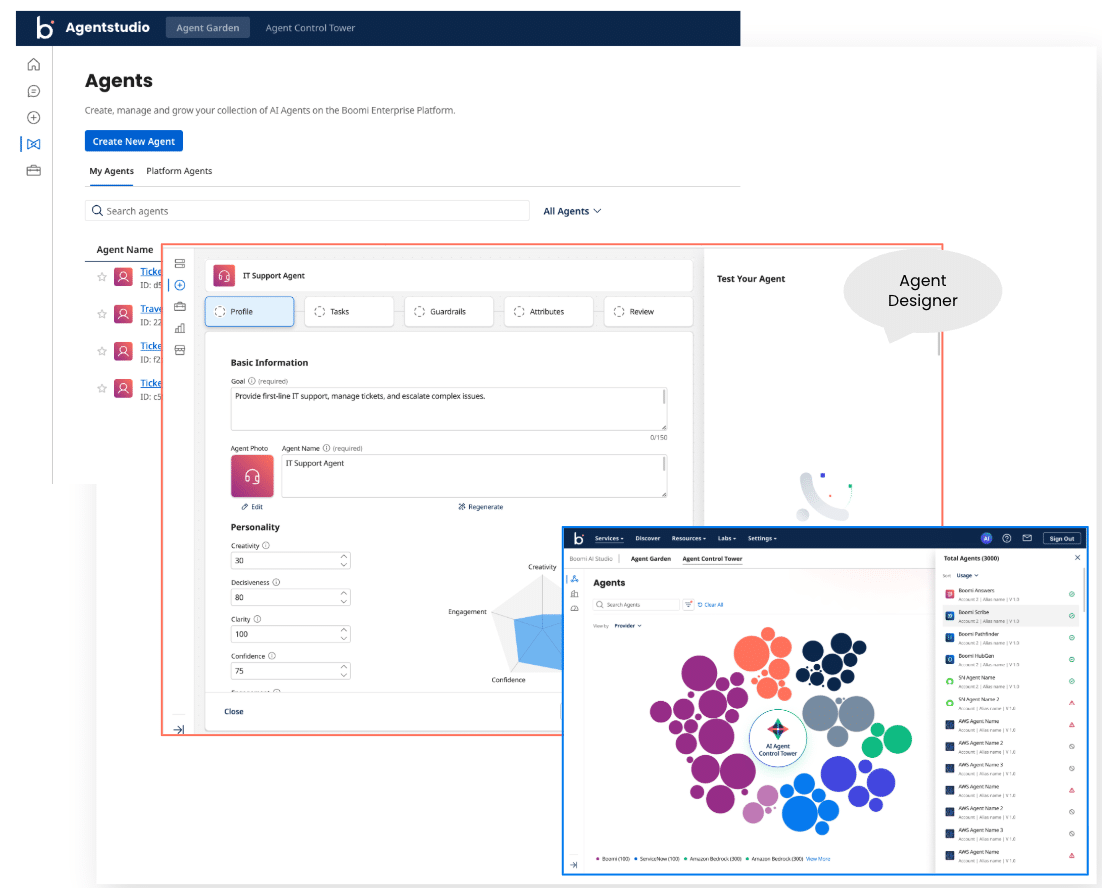
Task: Click Clear All link in Control Tower
Action: 711,604
